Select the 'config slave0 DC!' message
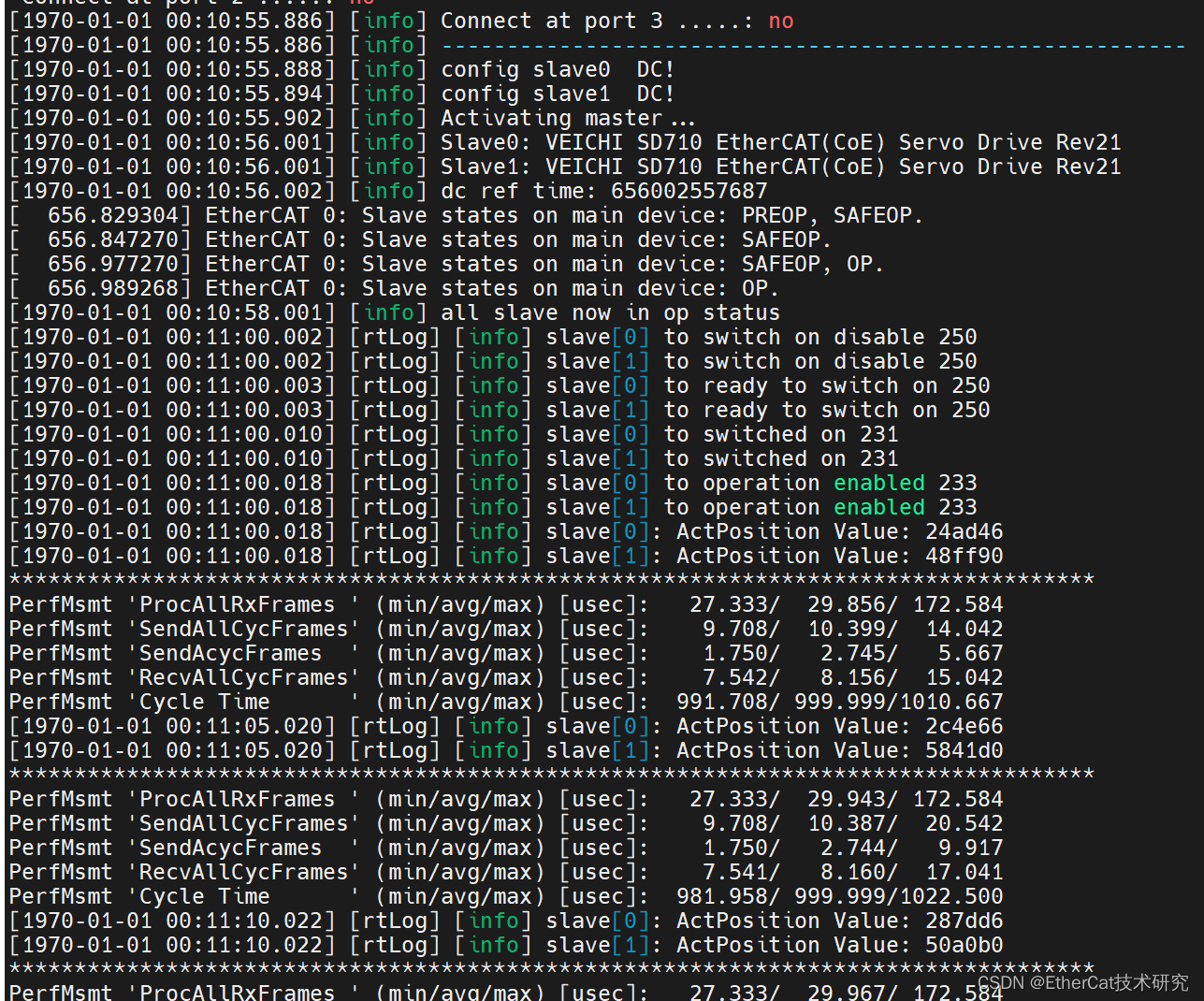 click(555, 68)
